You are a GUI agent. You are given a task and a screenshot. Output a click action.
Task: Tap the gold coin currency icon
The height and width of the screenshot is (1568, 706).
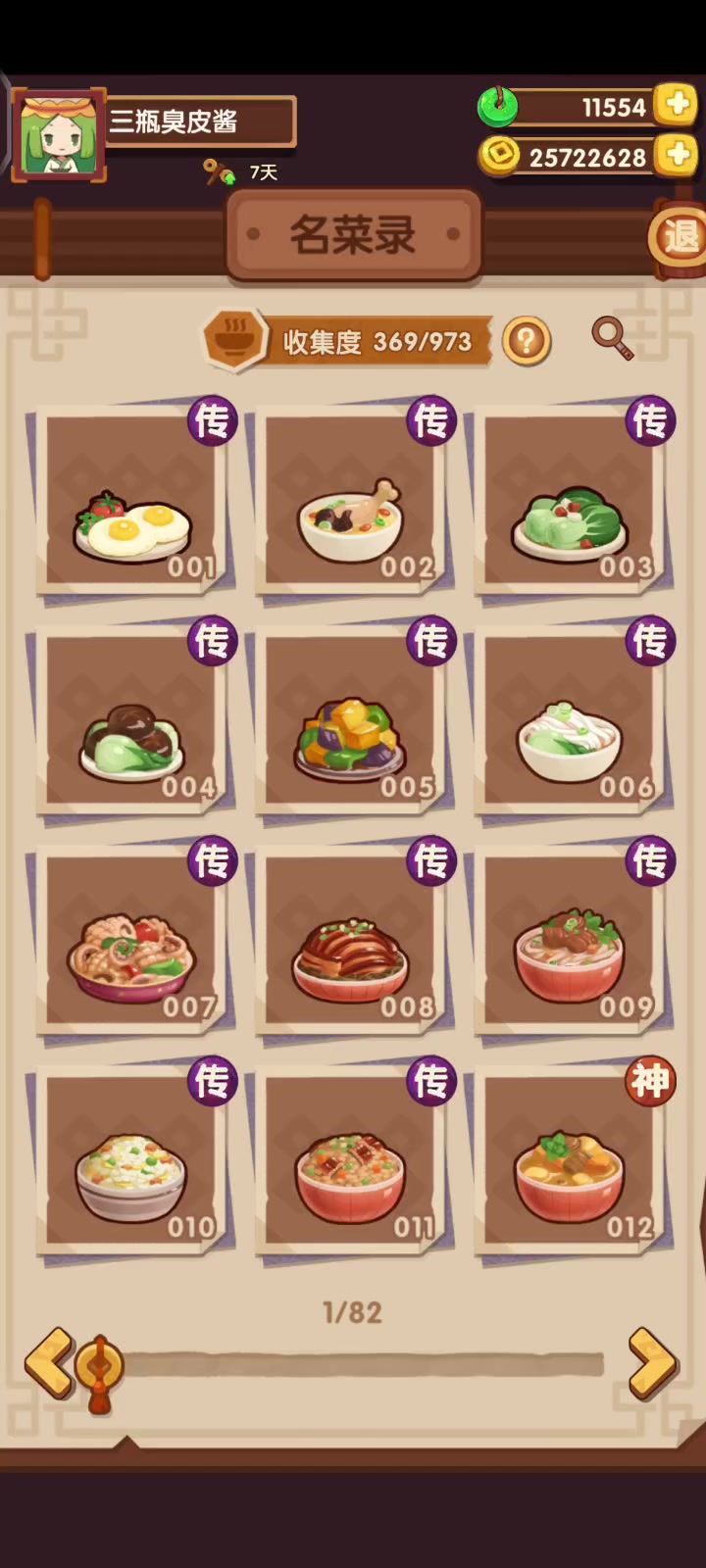(x=499, y=156)
